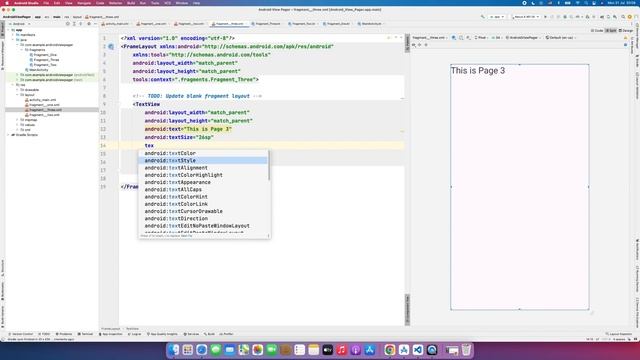Open Android project view selector dropdown
This screenshot has height=360, width=640.
coord(20,24)
